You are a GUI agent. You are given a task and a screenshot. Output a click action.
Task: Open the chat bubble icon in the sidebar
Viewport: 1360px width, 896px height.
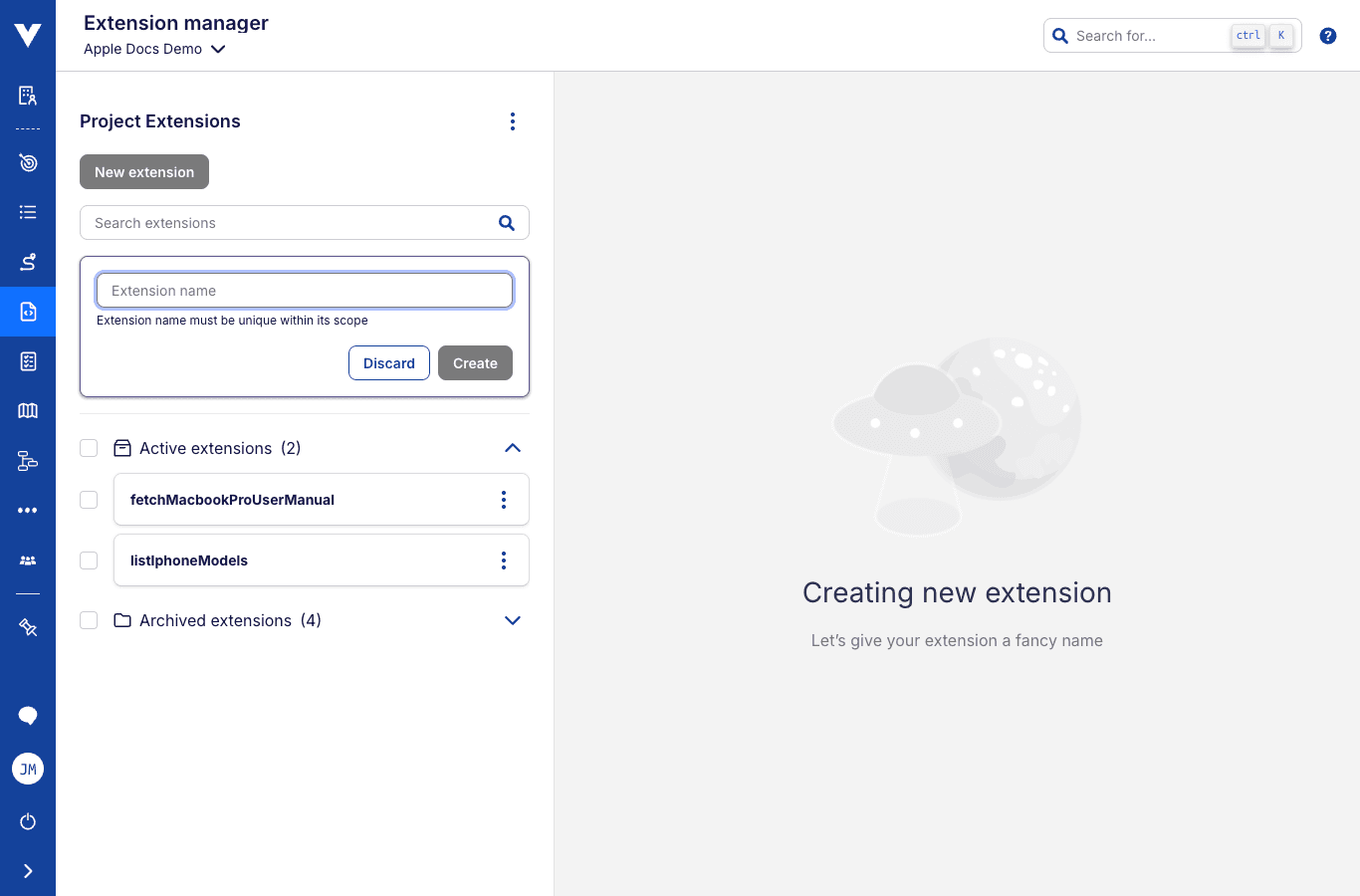click(x=27, y=716)
